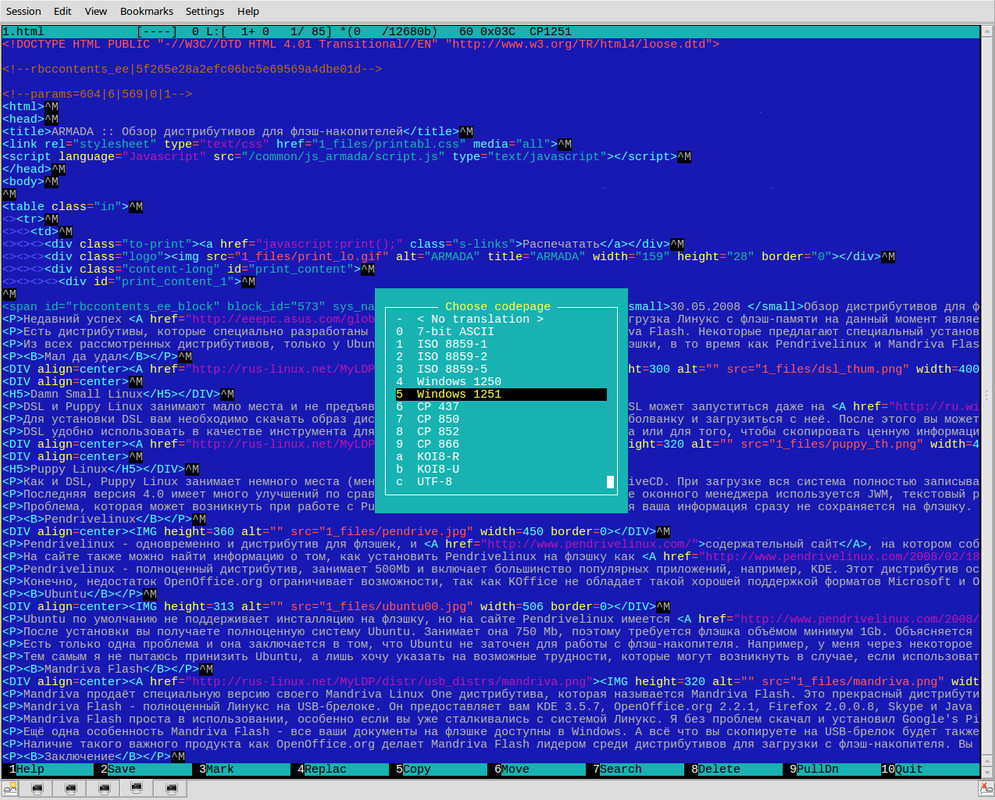Switch to the last terminal session tab
The image size is (995, 800).
point(171,789)
